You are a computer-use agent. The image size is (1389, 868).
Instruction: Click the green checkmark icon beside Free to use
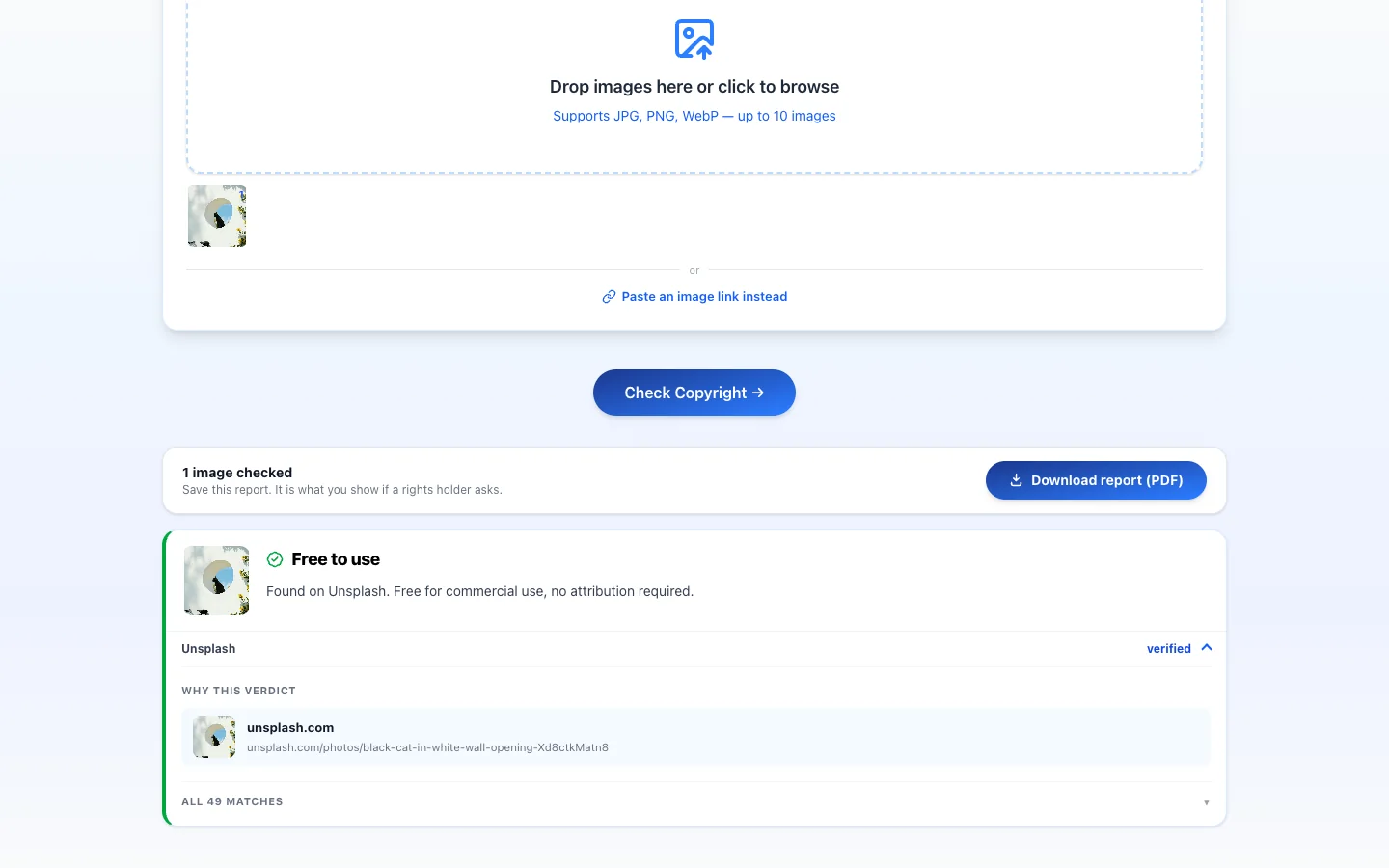click(x=275, y=559)
